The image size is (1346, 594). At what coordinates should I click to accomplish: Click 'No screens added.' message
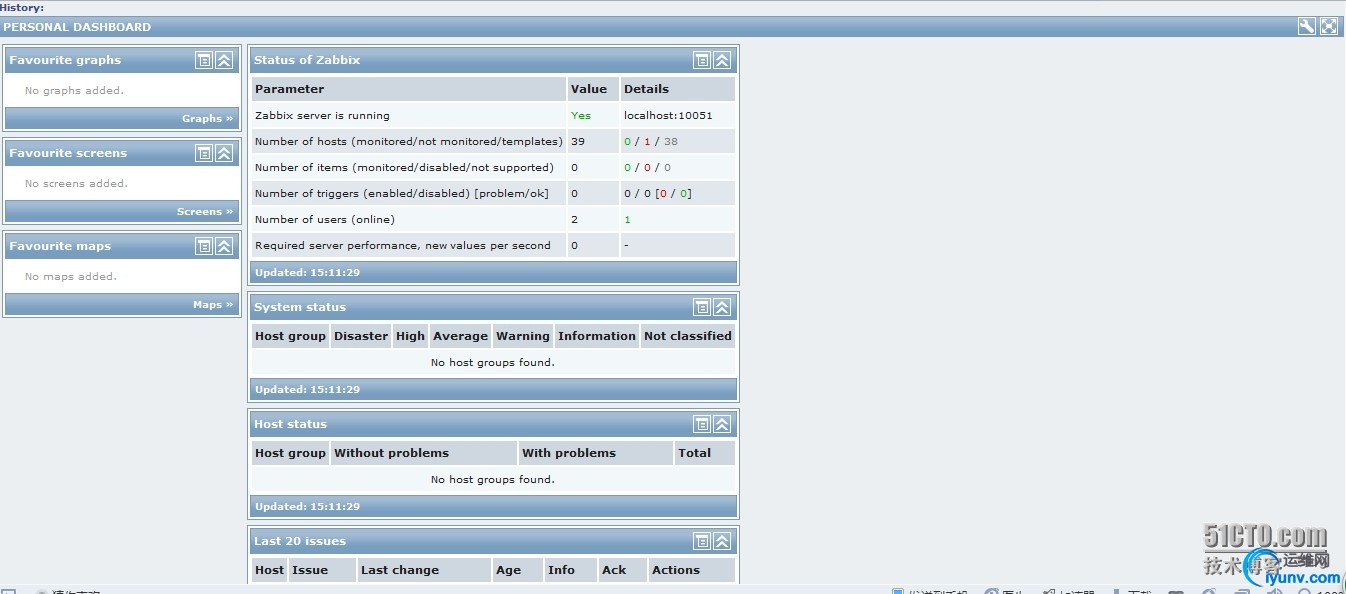pos(76,183)
